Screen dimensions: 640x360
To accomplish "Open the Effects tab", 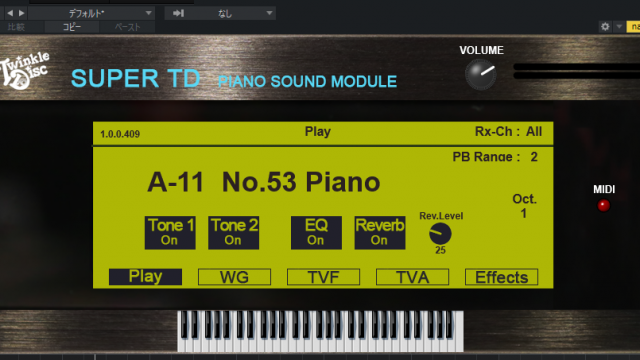I will (x=501, y=277).
